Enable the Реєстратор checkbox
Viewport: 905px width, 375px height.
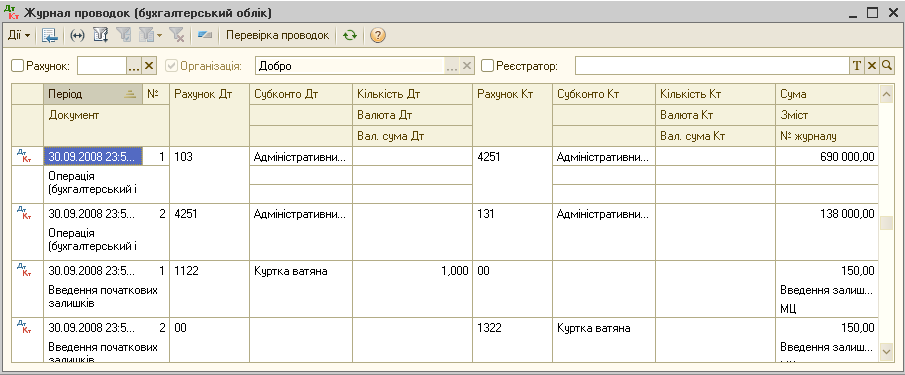tap(488, 66)
